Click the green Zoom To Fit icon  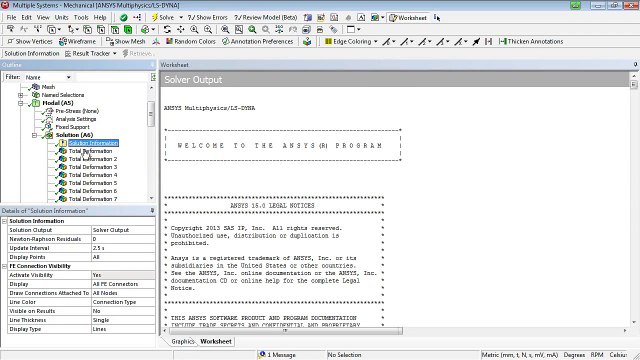tap(252, 29)
